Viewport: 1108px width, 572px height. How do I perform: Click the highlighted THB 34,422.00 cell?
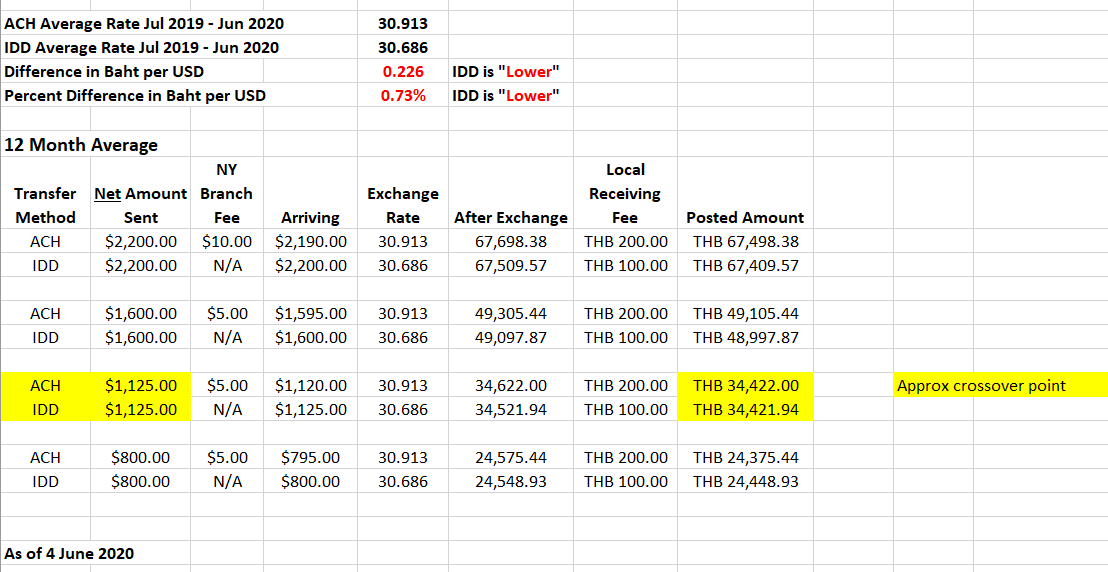(745, 385)
